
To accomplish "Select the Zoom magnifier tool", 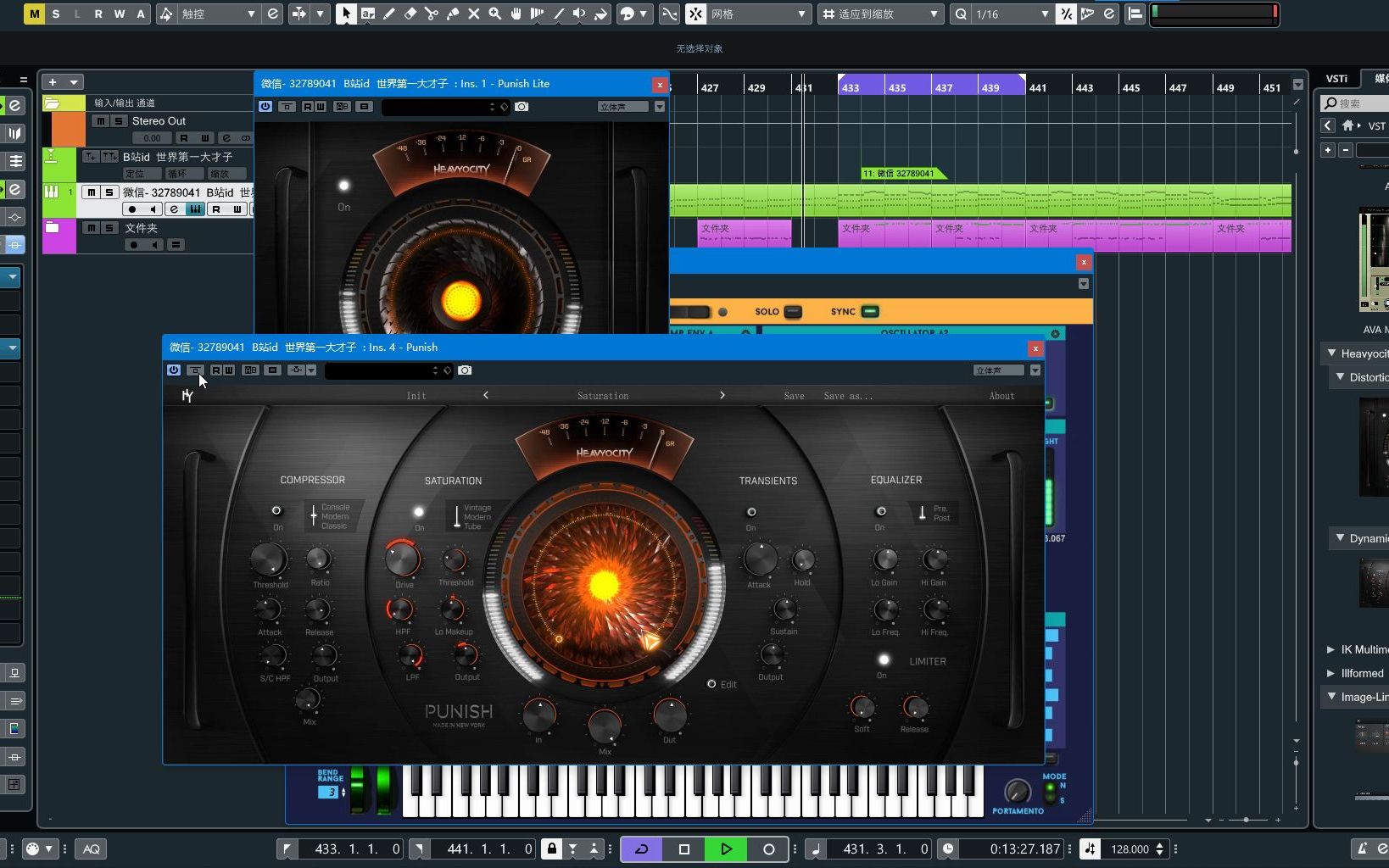I will pos(495,14).
